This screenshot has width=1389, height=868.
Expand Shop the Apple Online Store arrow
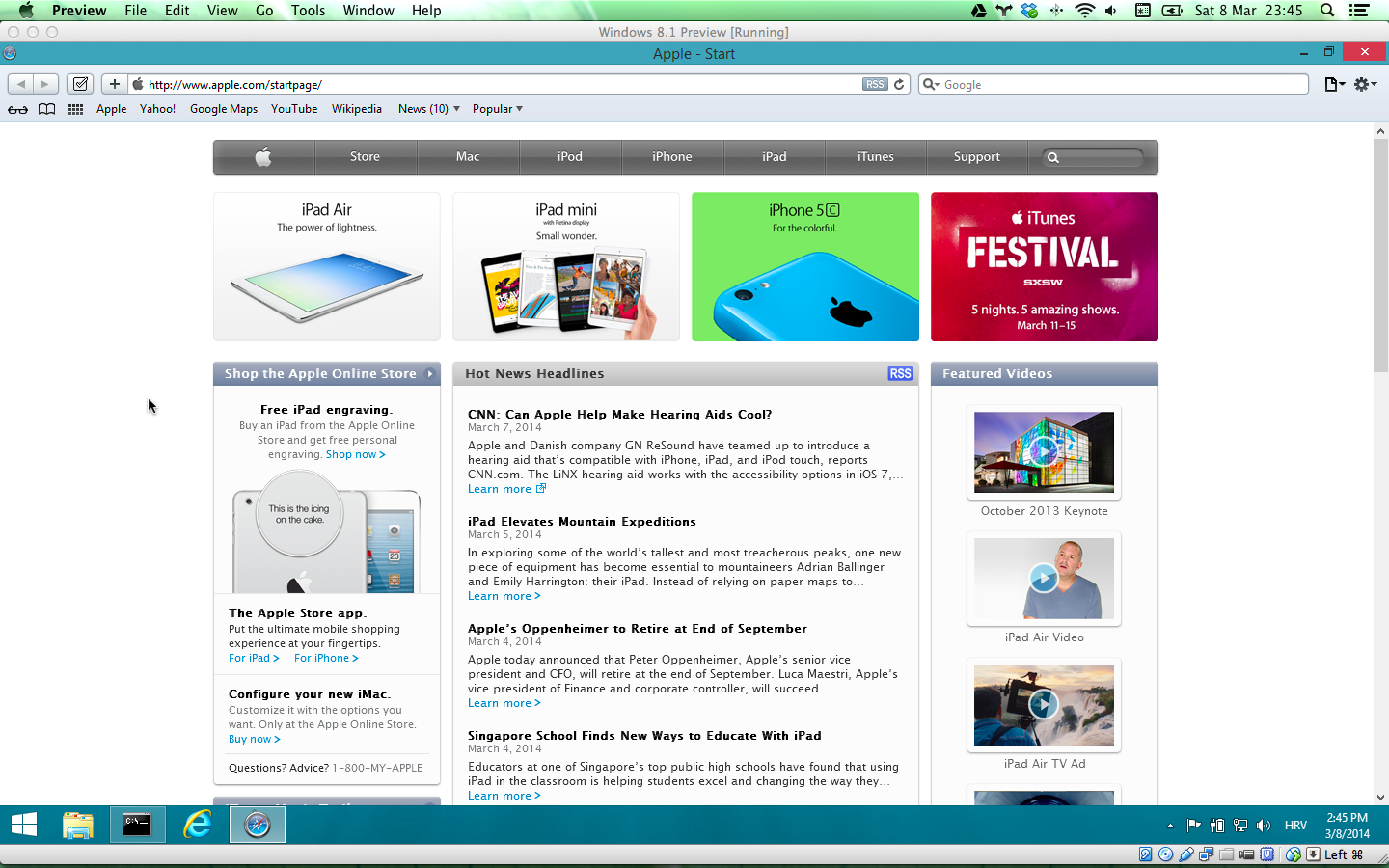point(430,374)
